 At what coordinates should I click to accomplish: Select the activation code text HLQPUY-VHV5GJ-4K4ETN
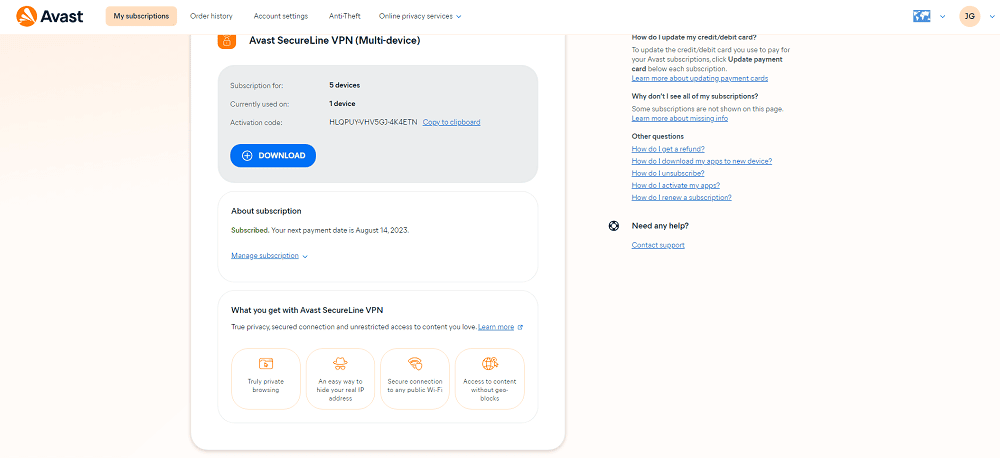[373, 122]
